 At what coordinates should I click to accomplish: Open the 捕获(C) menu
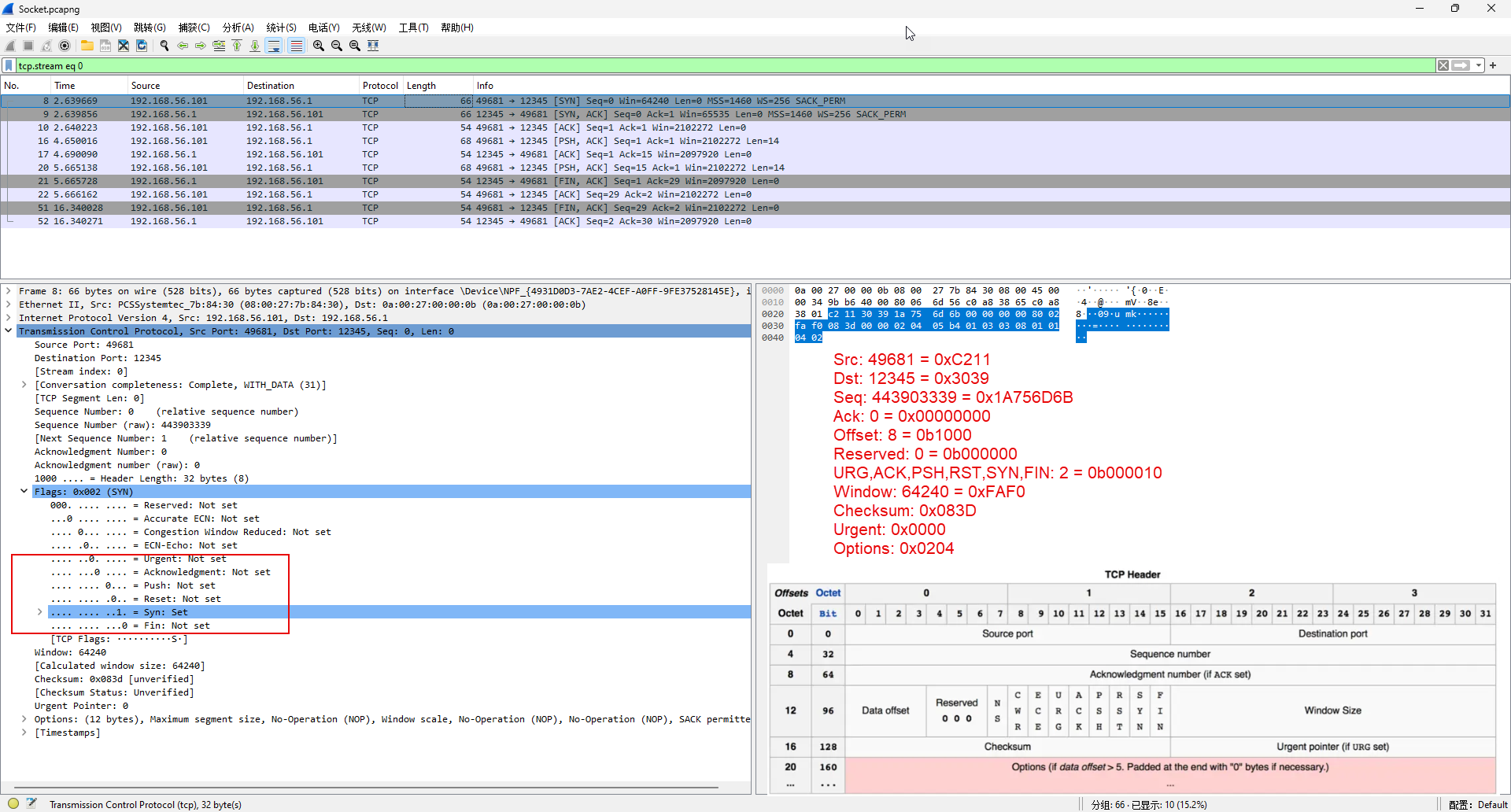click(194, 28)
